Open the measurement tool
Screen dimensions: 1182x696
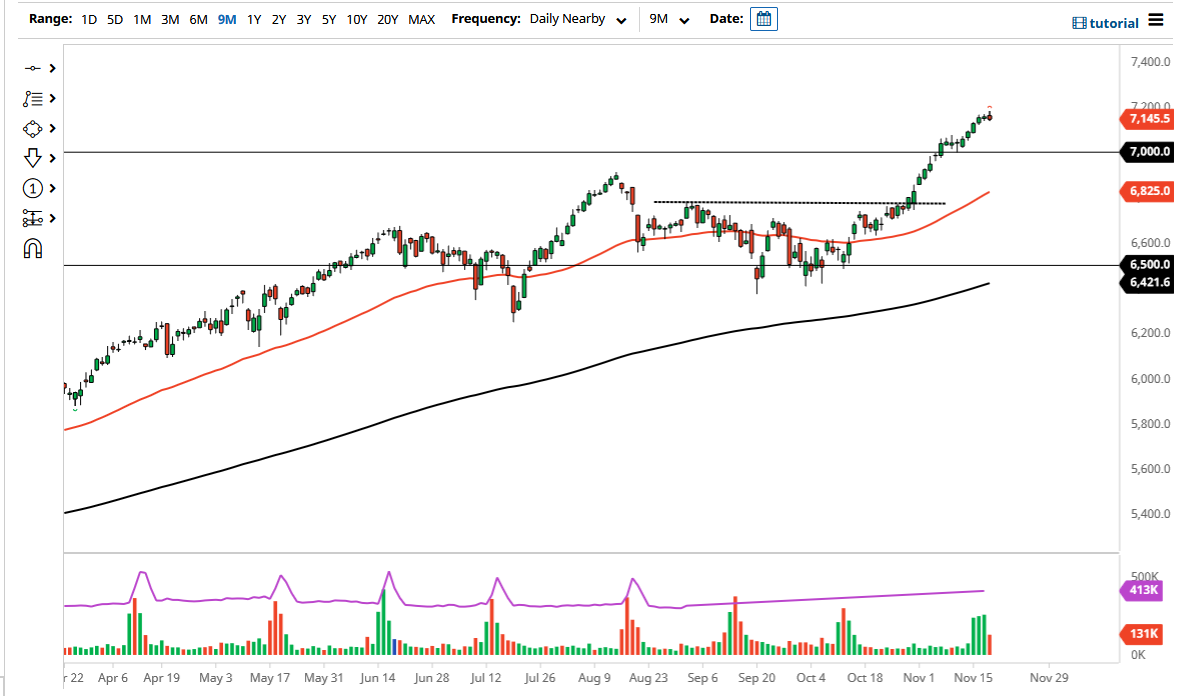pos(33,218)
